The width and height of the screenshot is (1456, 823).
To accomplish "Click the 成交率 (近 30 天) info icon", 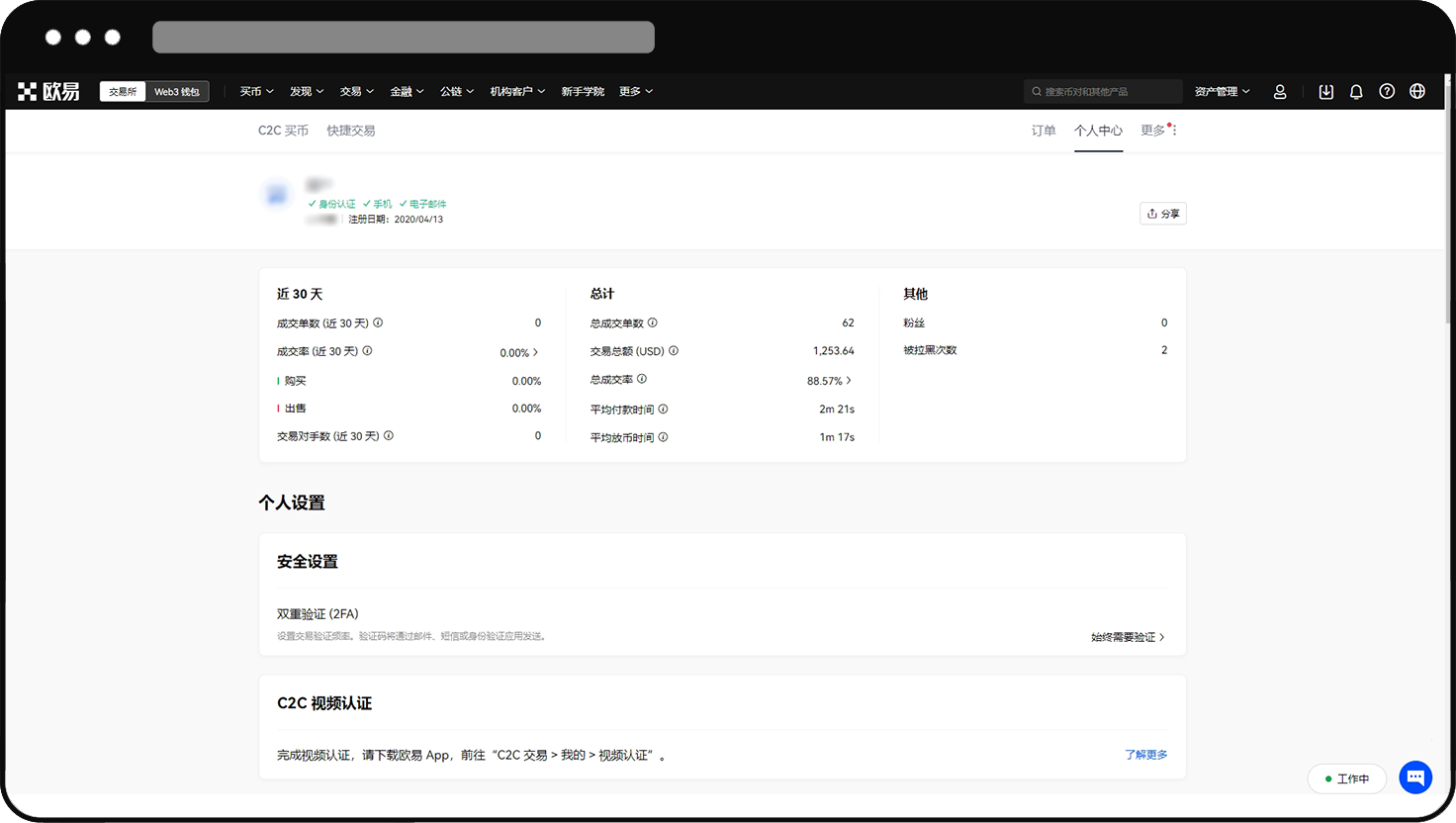I will (x=367, y=351).
